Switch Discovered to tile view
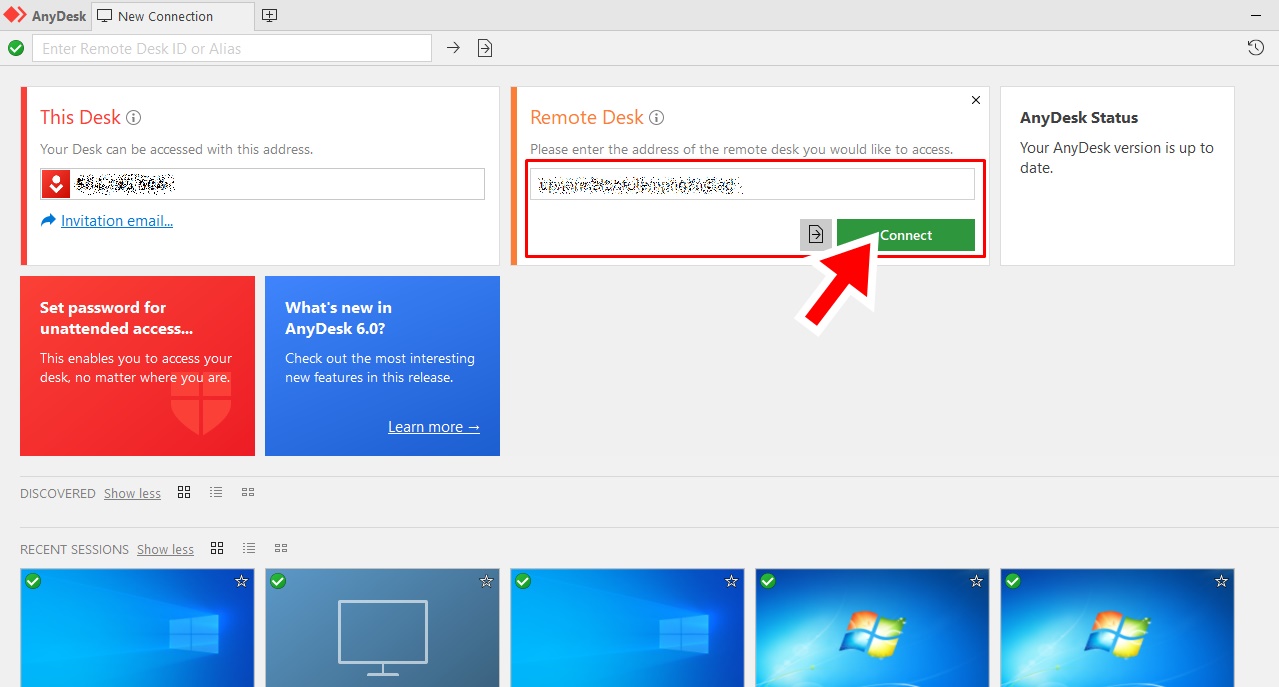The image size is (1279, 687). pyautogui.click(x=184, y=492)
